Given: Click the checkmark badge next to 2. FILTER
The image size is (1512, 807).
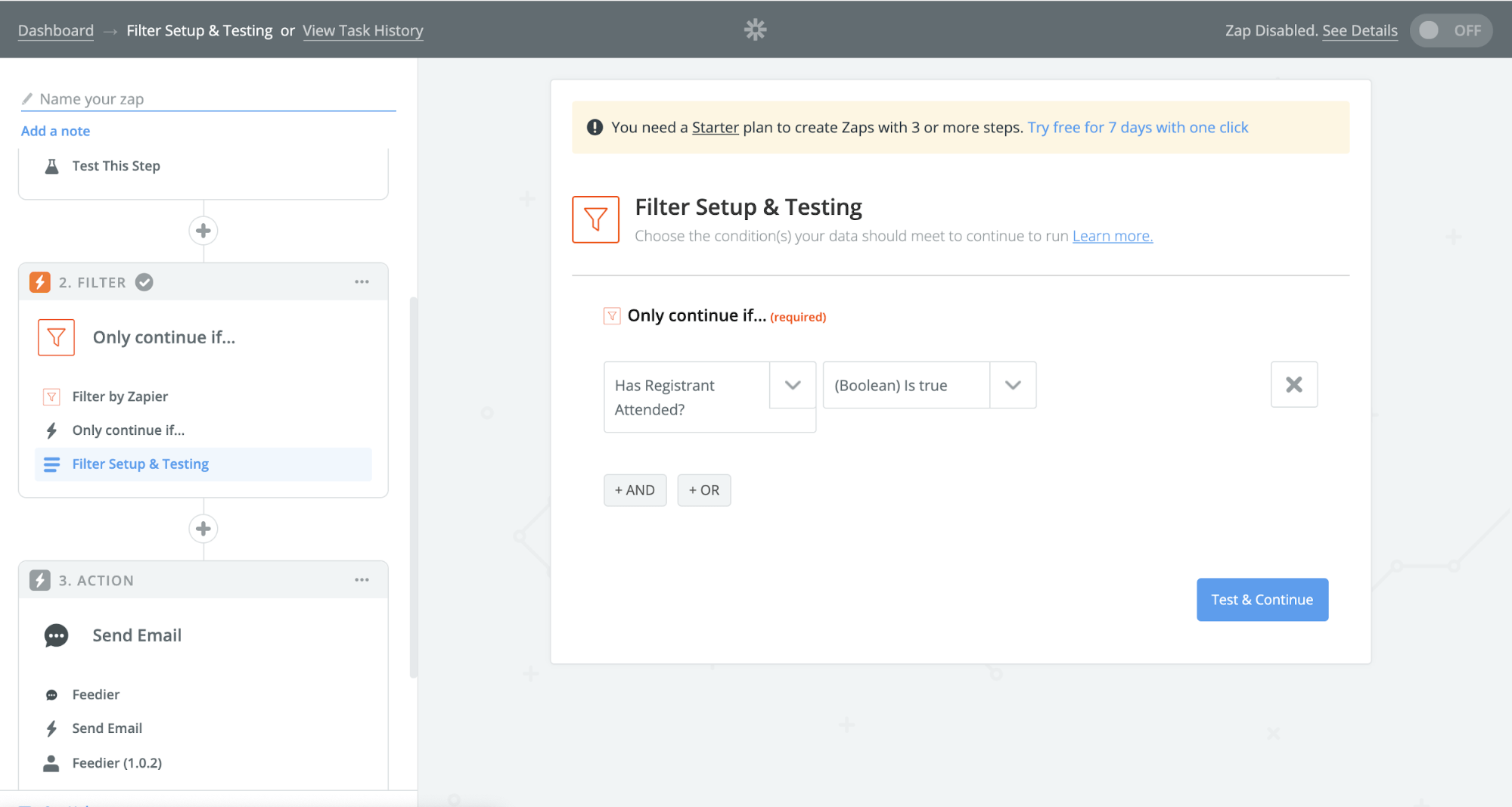Looking at the screenshot, I should [144, 282].
